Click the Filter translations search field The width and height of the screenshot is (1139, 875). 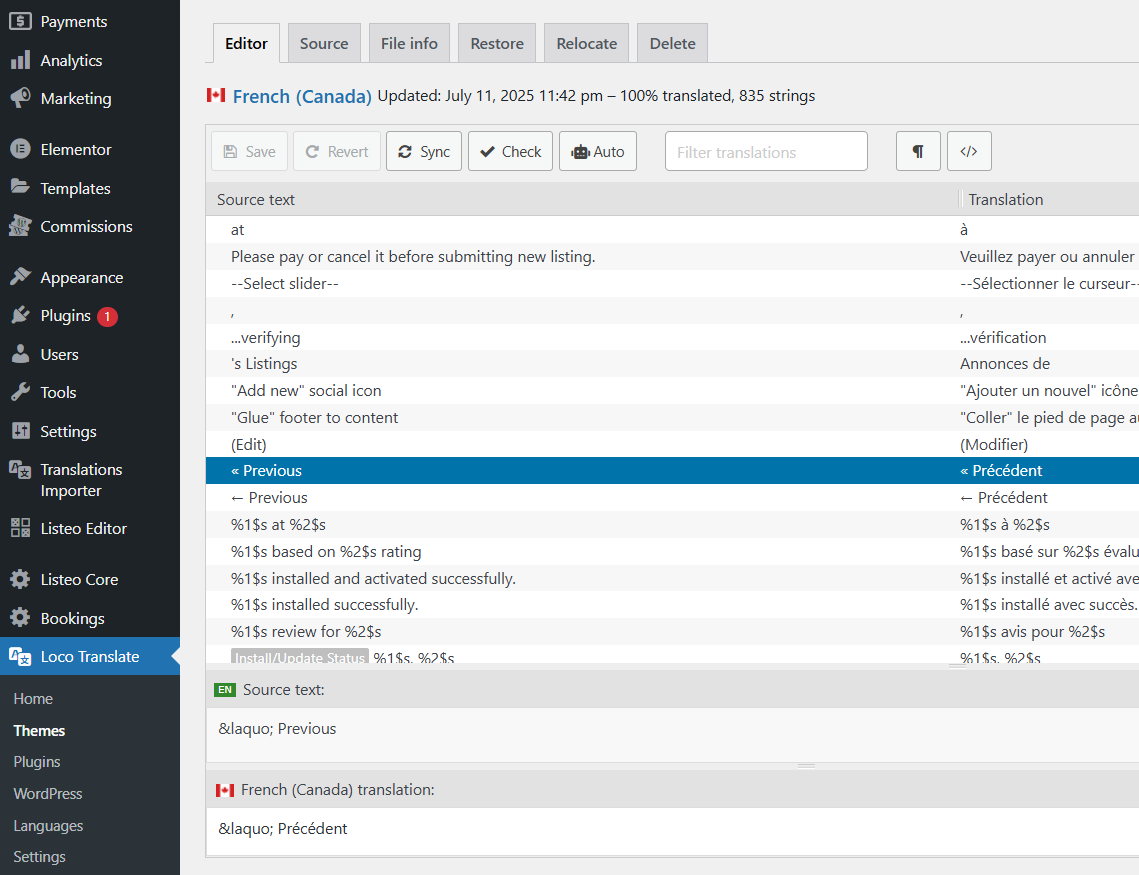click(x=766, y=152)
